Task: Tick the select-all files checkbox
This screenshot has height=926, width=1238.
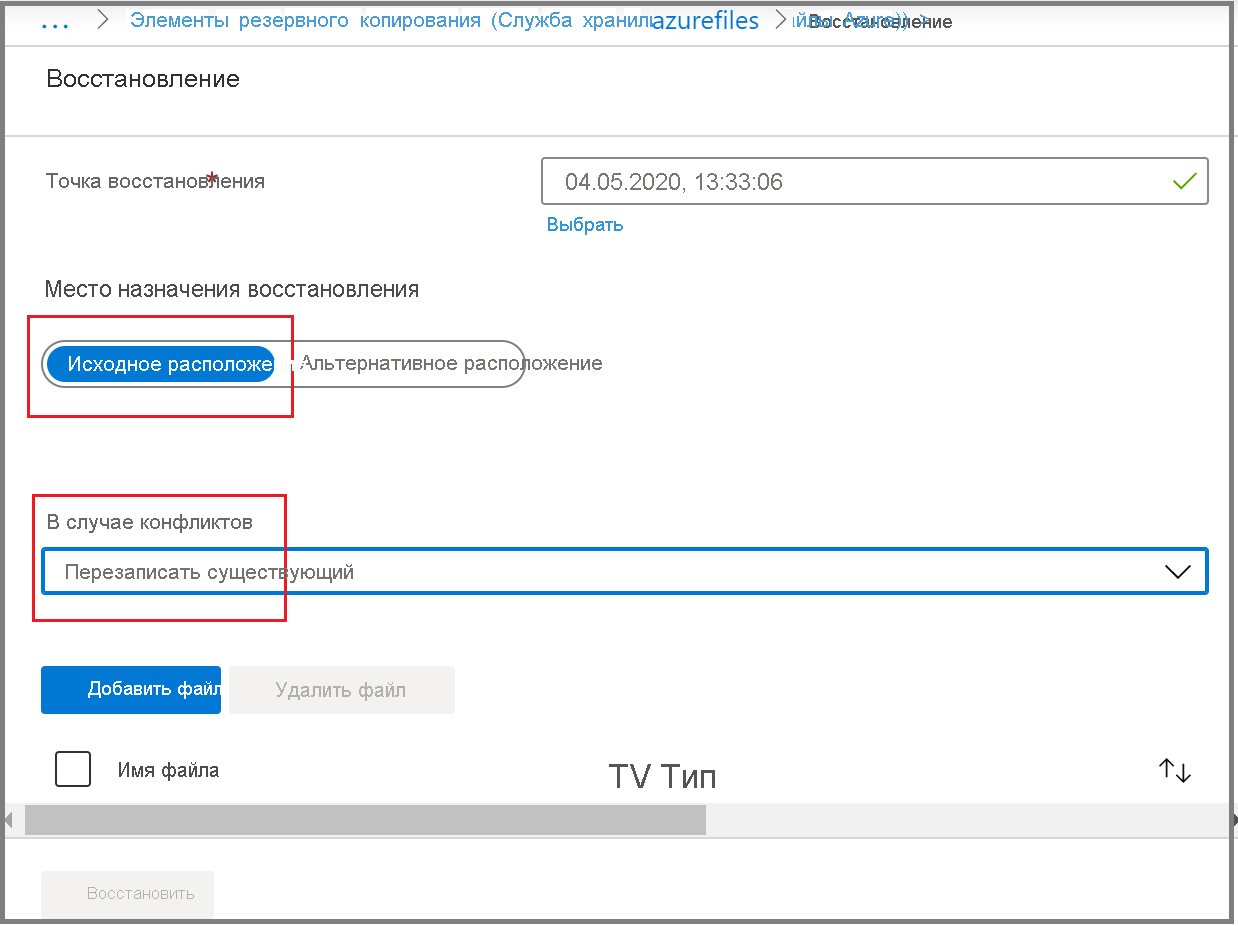Action: pos(73,769)
